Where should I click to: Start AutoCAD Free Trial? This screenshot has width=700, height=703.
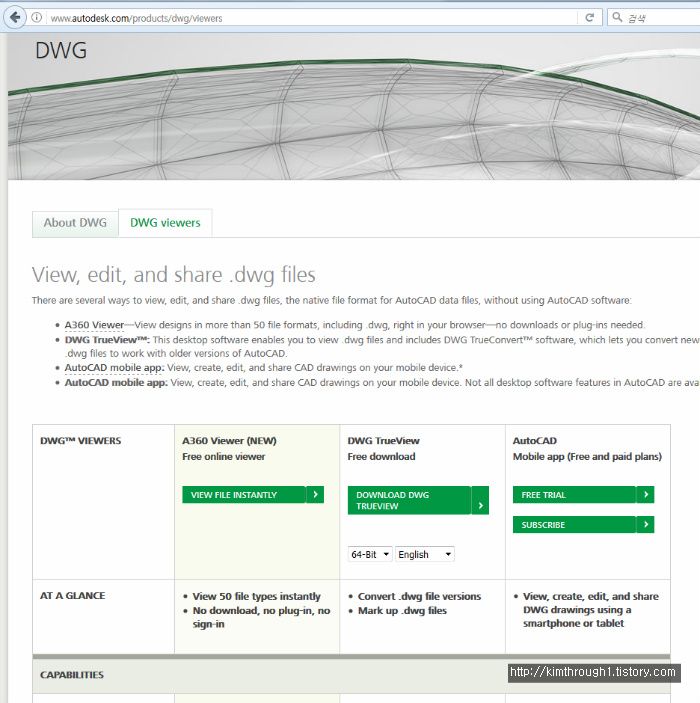[583, 495]
